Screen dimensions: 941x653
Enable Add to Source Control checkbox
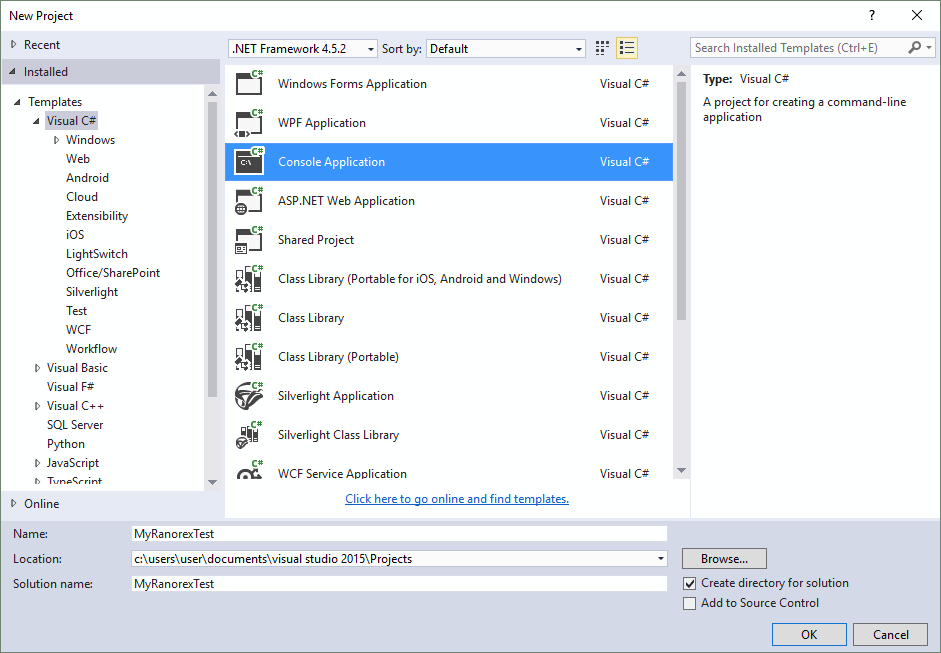click(690, 603)
